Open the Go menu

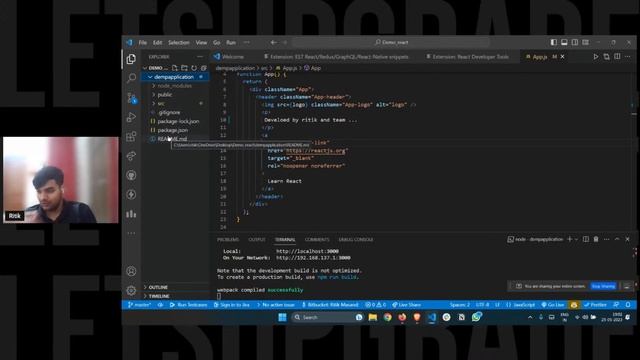tap(217, 42)
